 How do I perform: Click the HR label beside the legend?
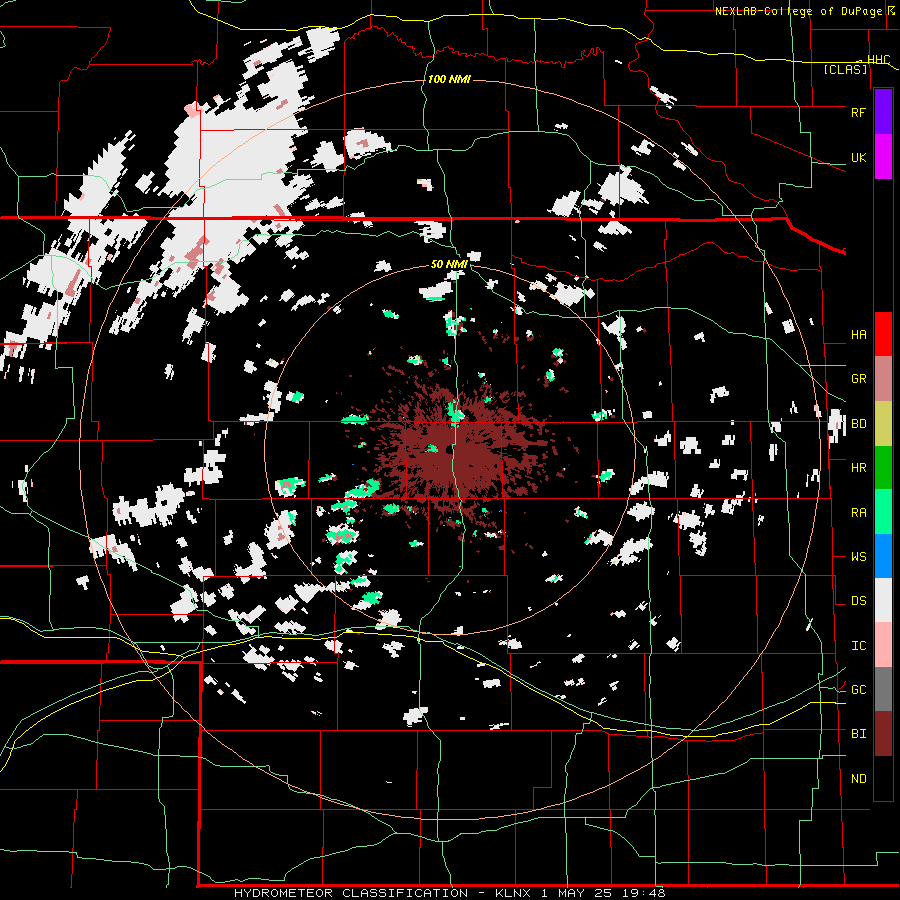coord(858,468)
